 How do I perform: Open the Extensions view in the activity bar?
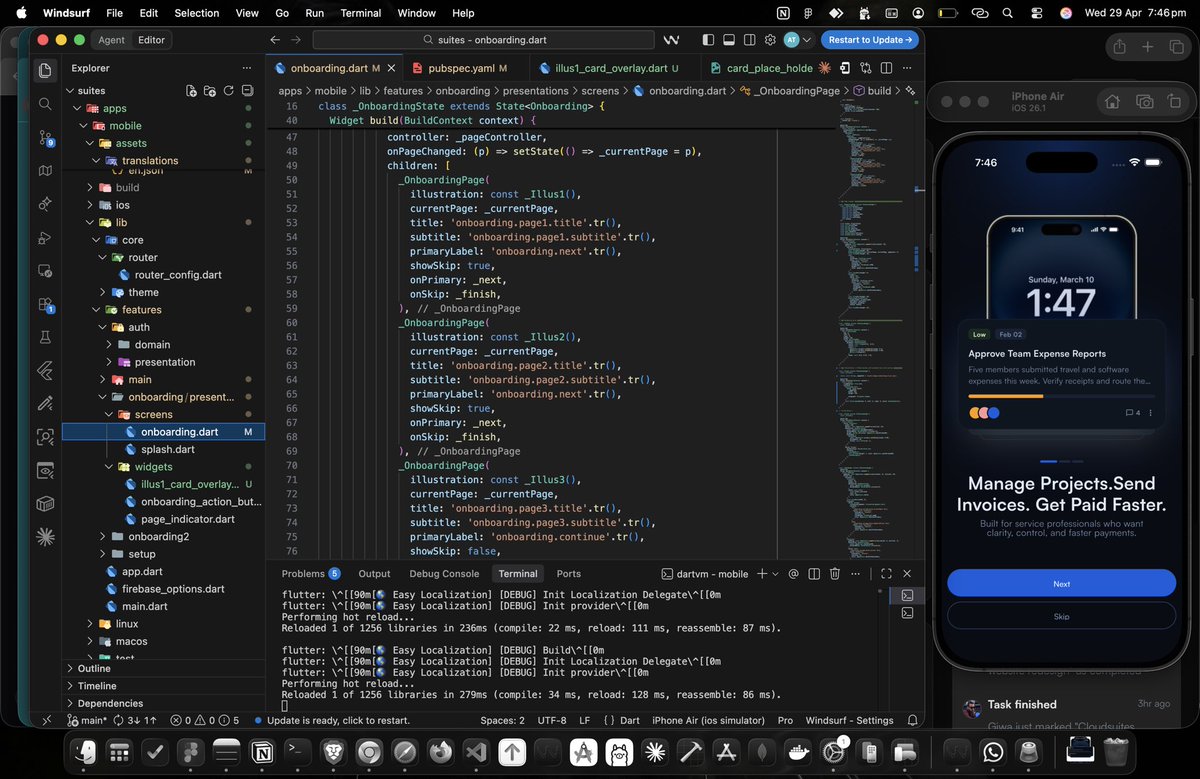point(44,304)
